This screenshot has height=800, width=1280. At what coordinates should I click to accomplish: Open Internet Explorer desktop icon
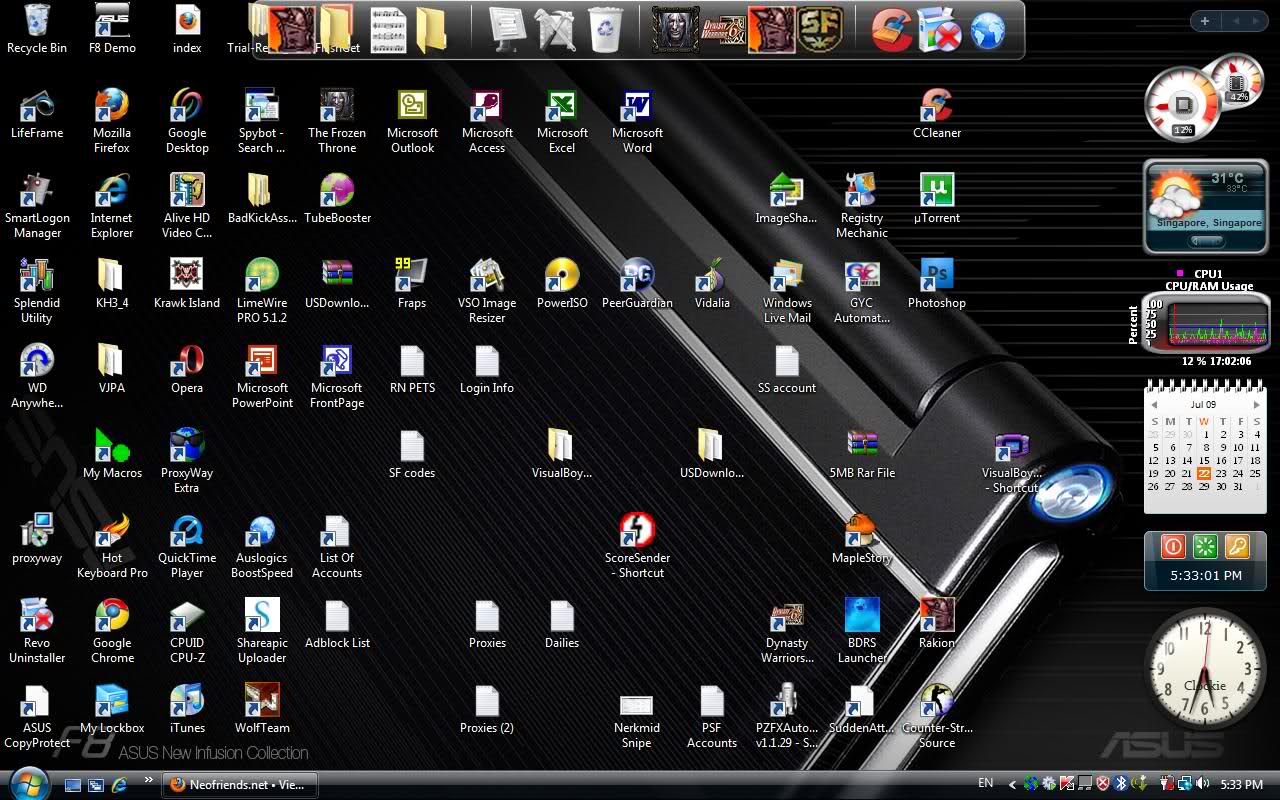pos(112,205)
